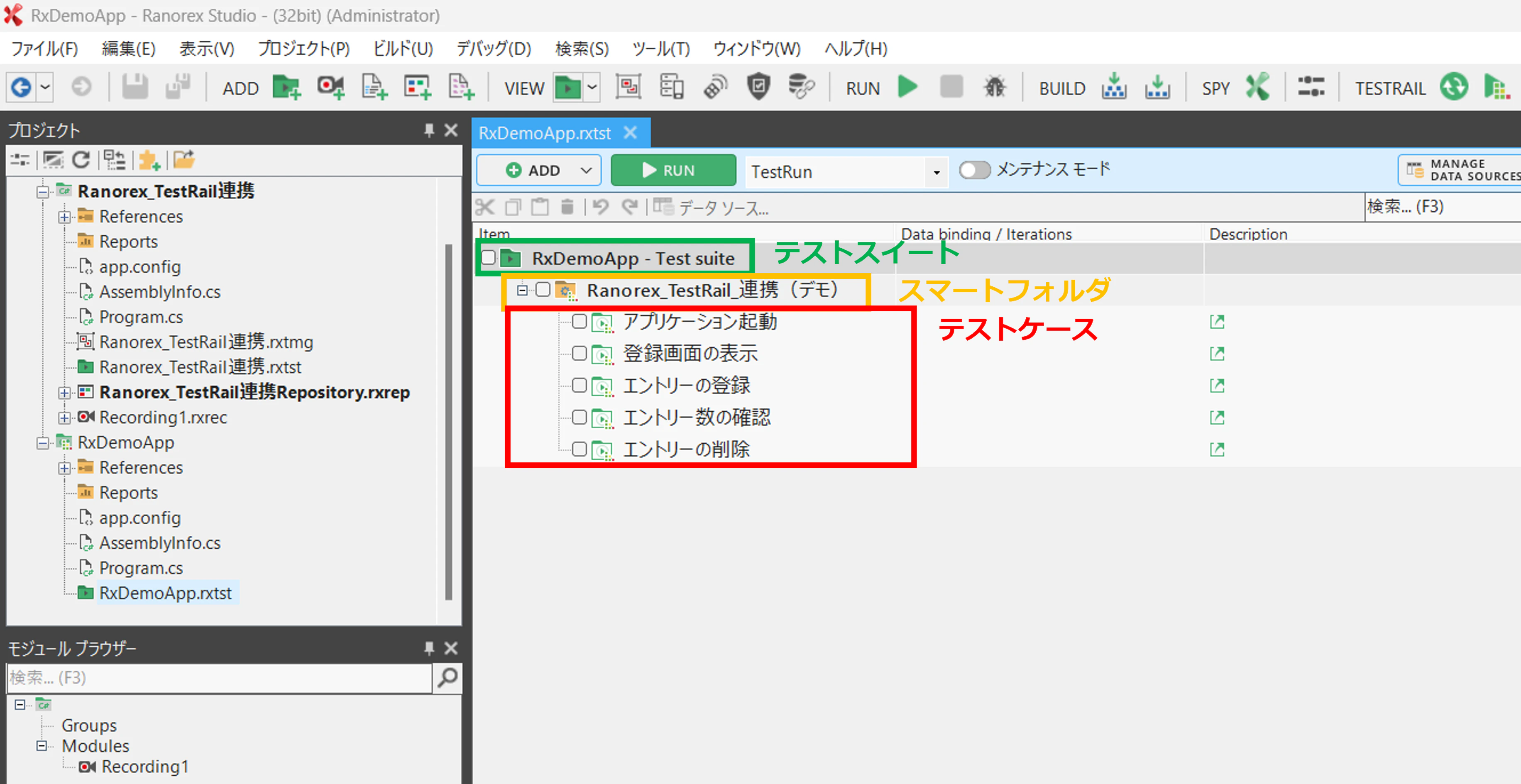This screenshot has height=784, width=1521.
Task: Refresh the project tree
Action: (x=81, y=159)
